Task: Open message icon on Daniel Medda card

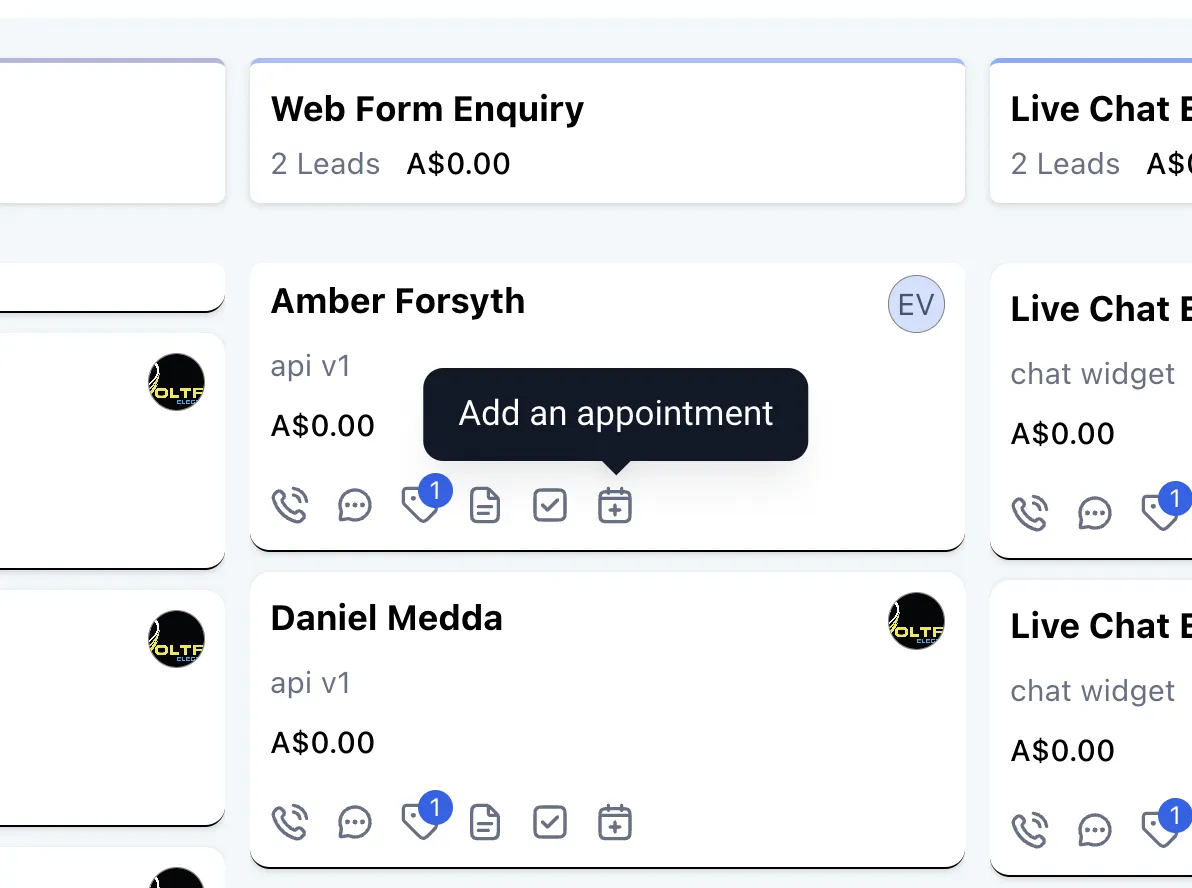Action: tap(355, 822)
